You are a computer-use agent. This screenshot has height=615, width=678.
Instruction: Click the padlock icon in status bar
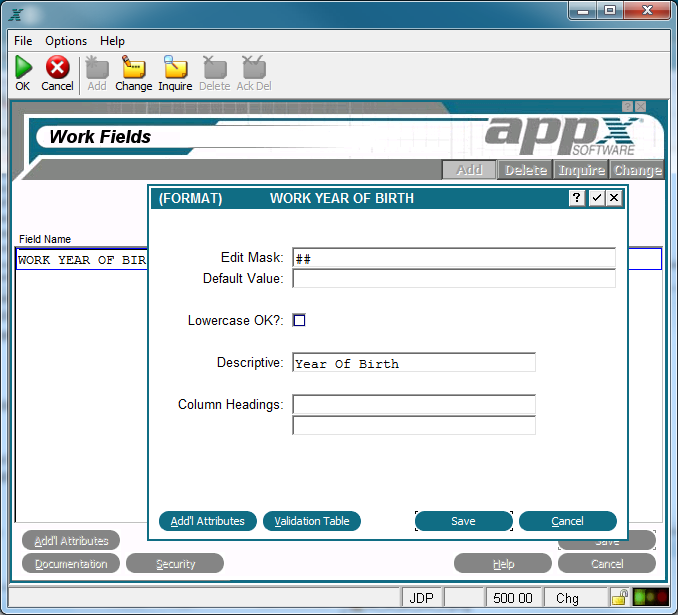coord(620,597)
